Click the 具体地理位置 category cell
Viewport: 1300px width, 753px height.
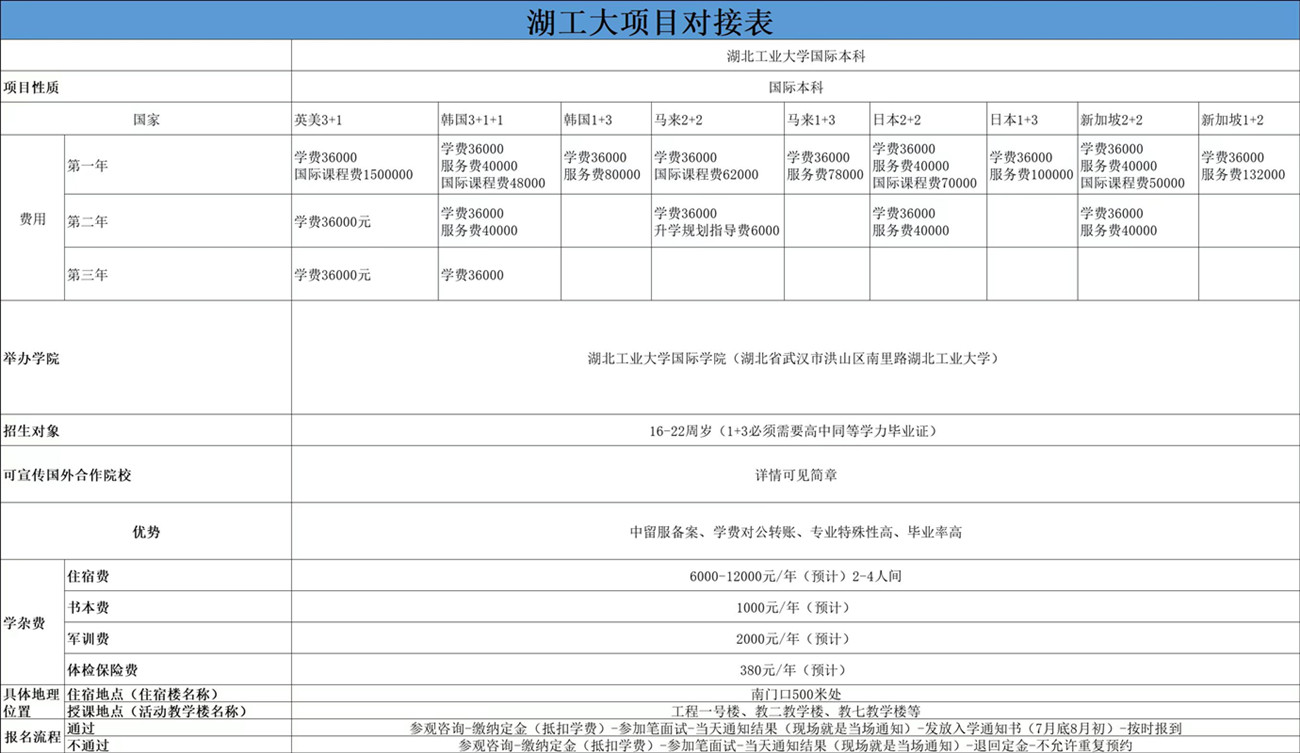(x=32, y=702)
